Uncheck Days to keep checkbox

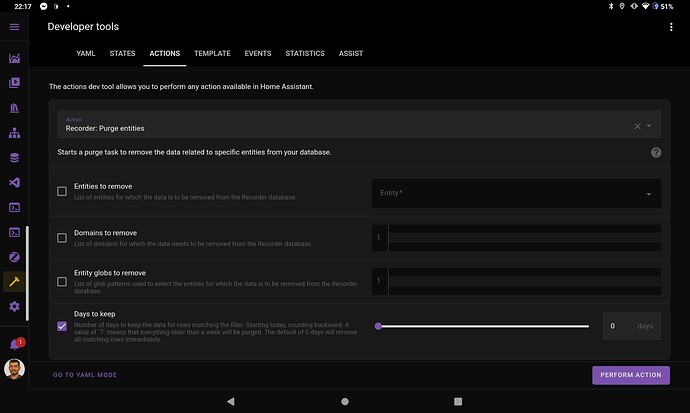(62, 326)
